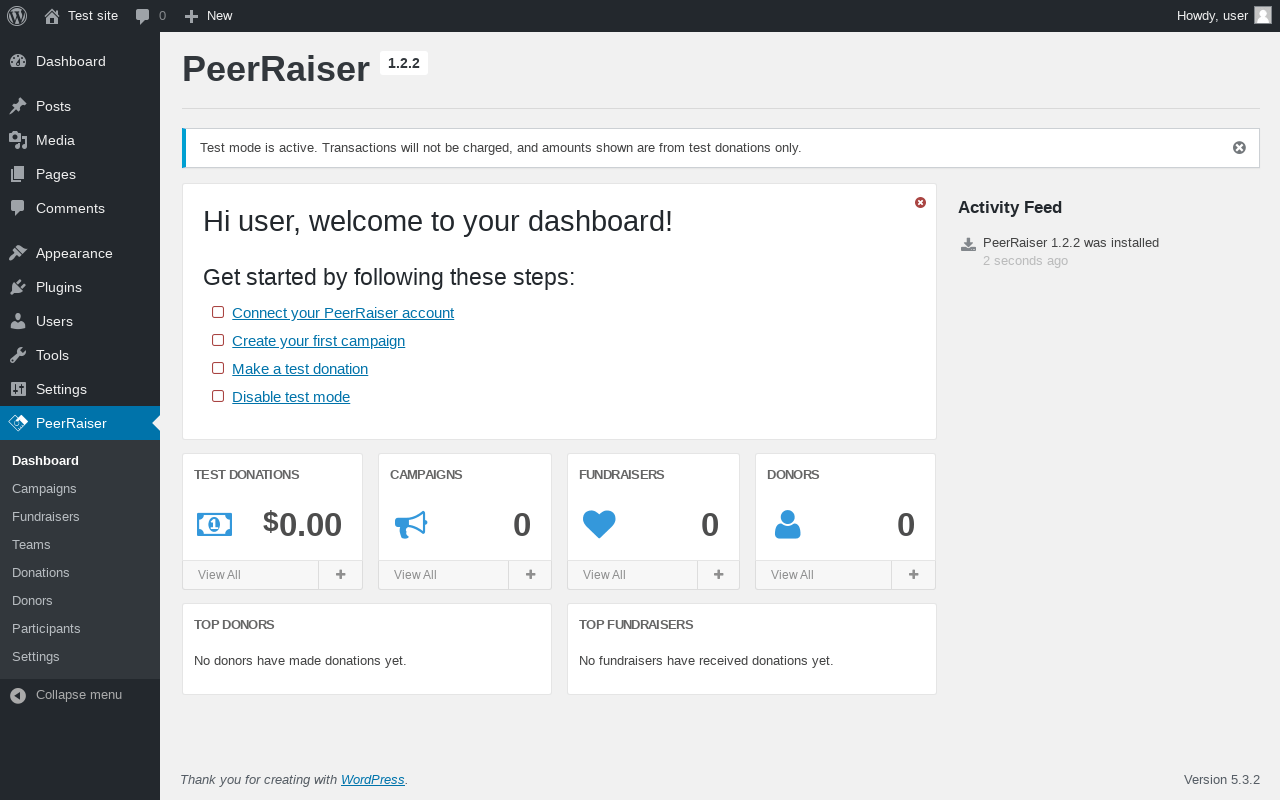
Task: Click 'No donors have made donations yet.' text
Action: 300,661
